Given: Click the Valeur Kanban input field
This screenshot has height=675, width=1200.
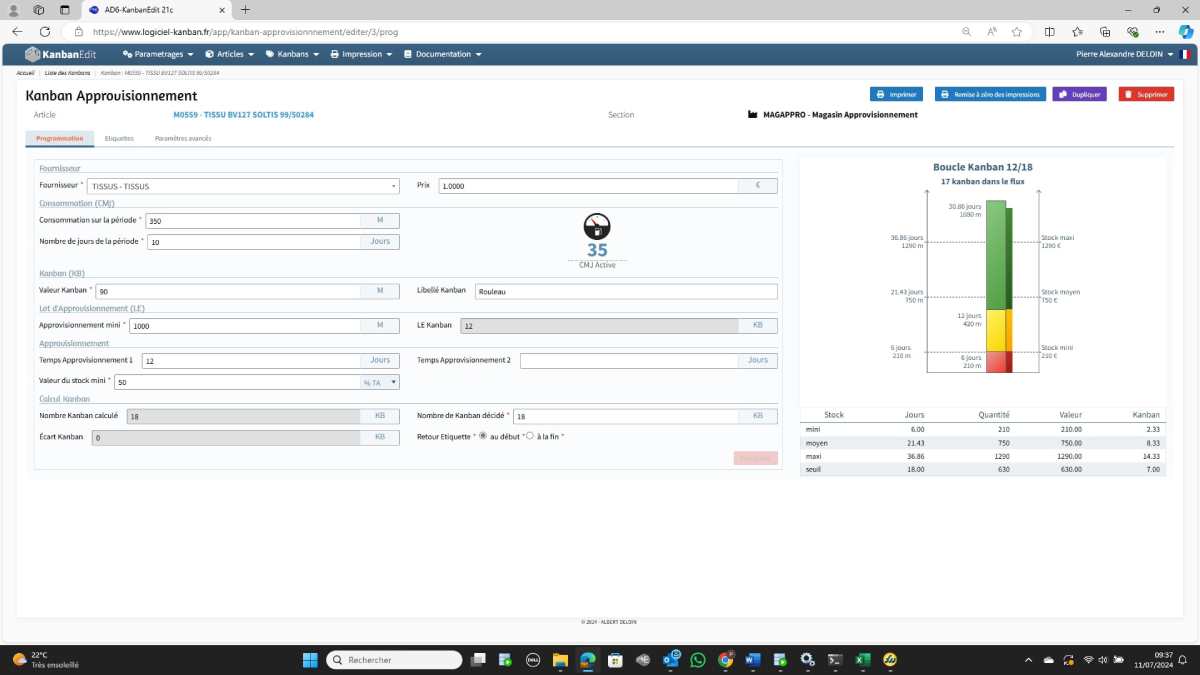Looking at the screenshot, I should click(227, 291).
